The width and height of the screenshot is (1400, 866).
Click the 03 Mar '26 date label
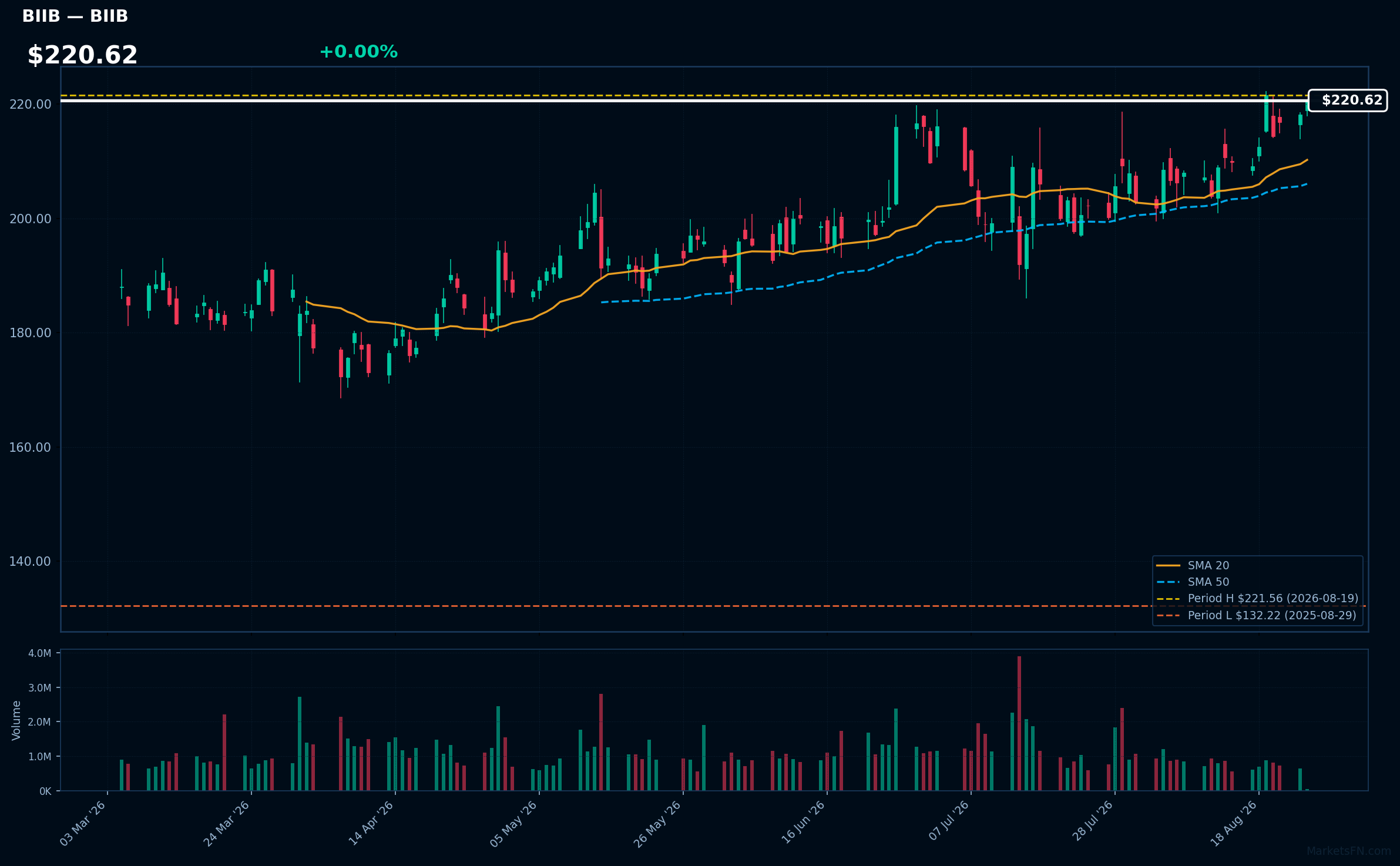pos(83,823)
